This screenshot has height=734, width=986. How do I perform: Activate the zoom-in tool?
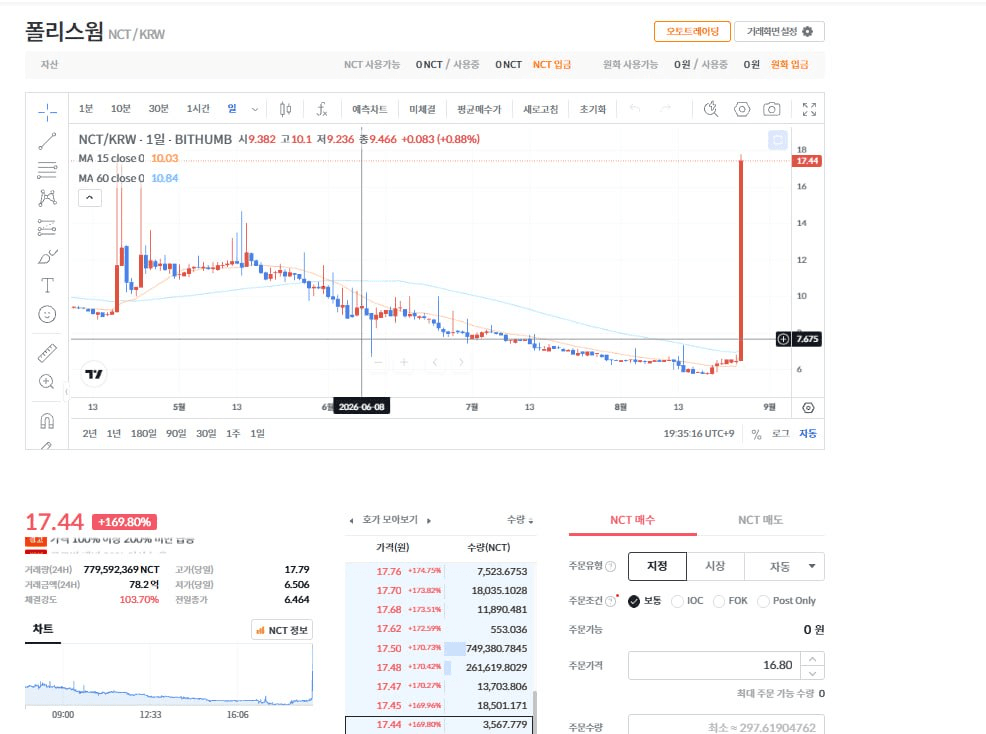(x=47, y=382)
